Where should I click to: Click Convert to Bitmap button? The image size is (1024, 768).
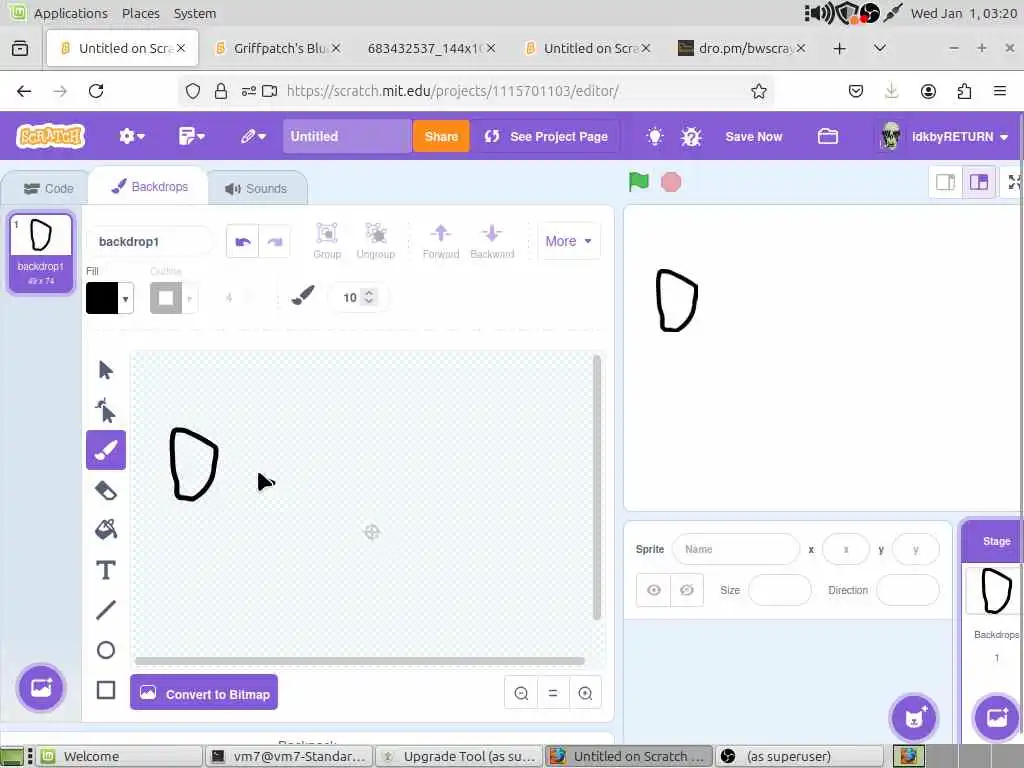204,692
